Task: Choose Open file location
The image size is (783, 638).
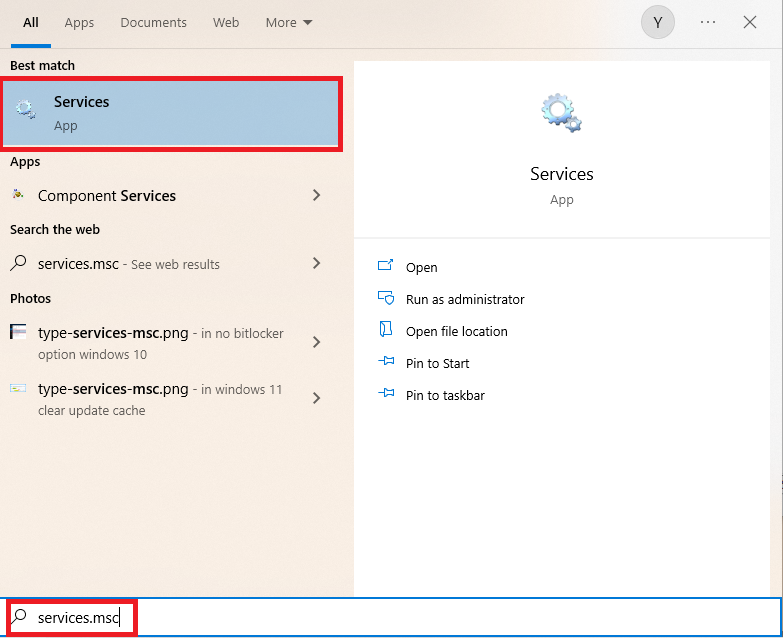Action: coord(456,331)
